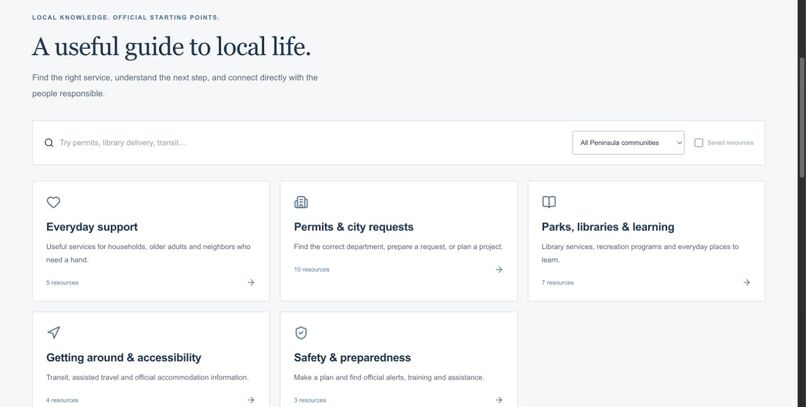Open Safety & preparedness category
The height and width of the screenshot is (407, 806).
tap(398, 359)
